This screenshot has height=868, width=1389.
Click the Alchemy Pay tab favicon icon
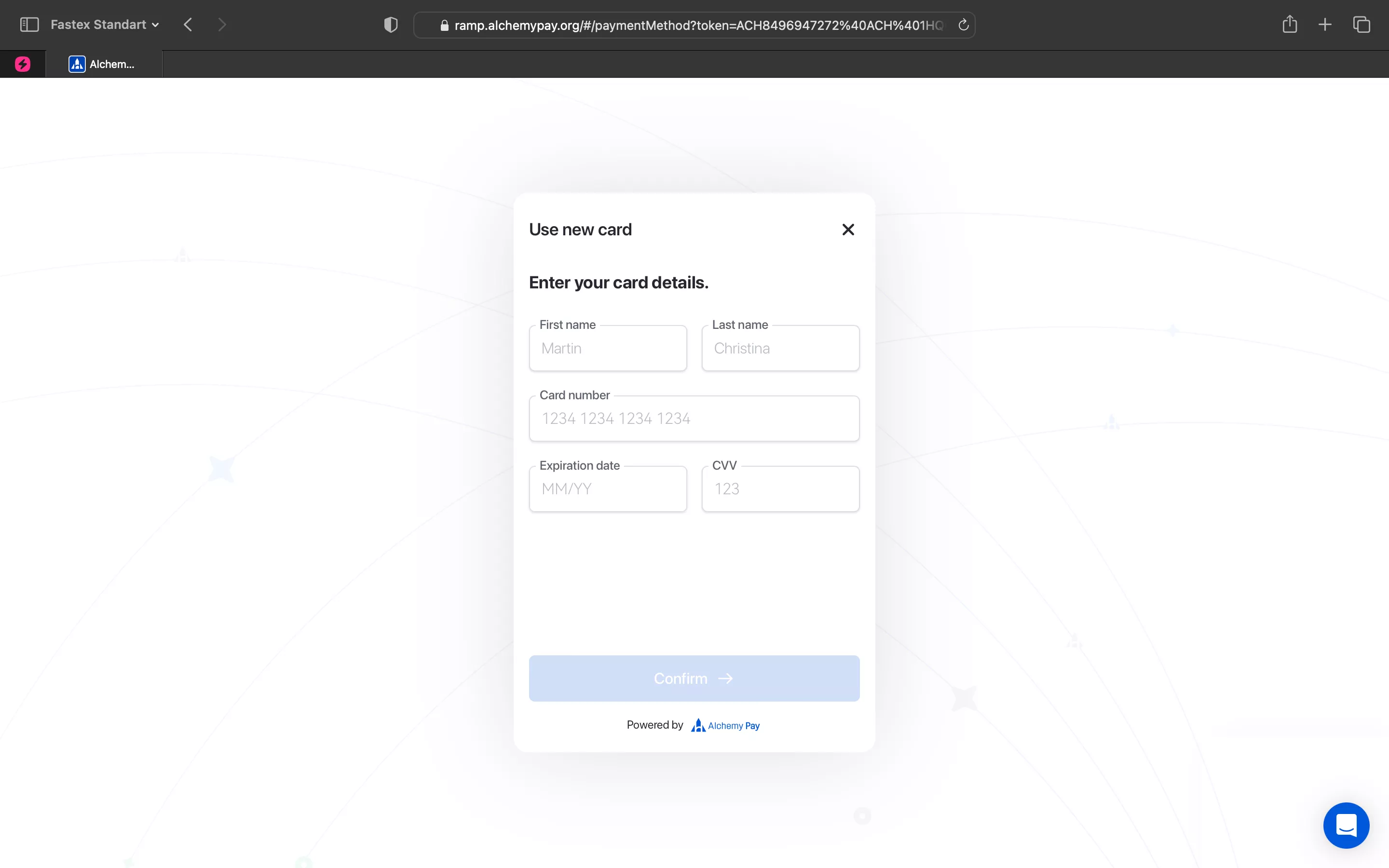tap(77, 64)
